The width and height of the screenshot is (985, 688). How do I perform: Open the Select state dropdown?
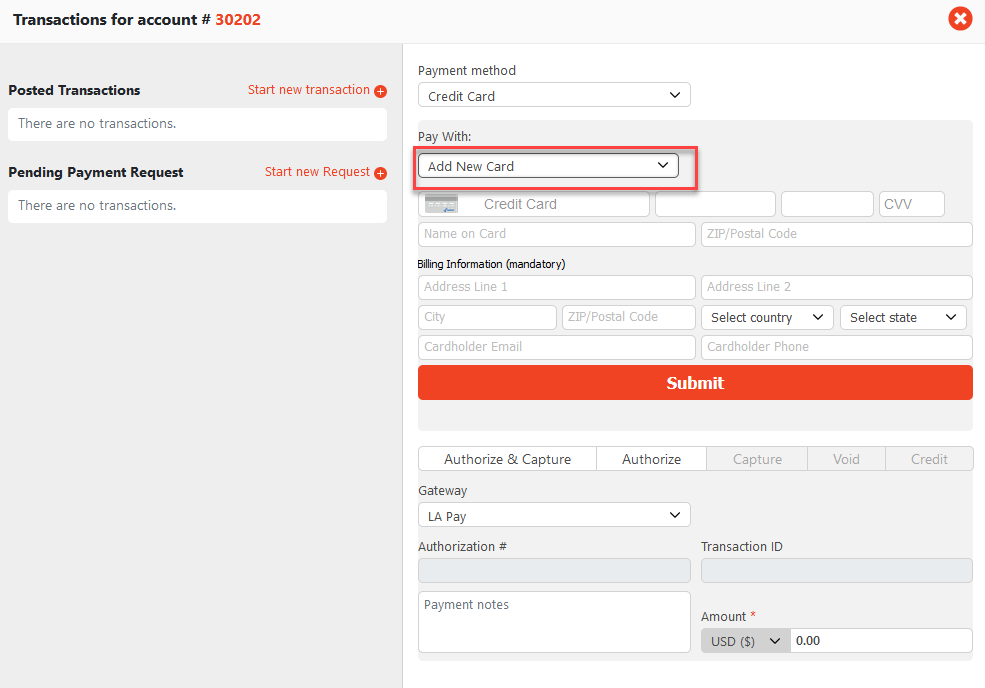(903, 317)
